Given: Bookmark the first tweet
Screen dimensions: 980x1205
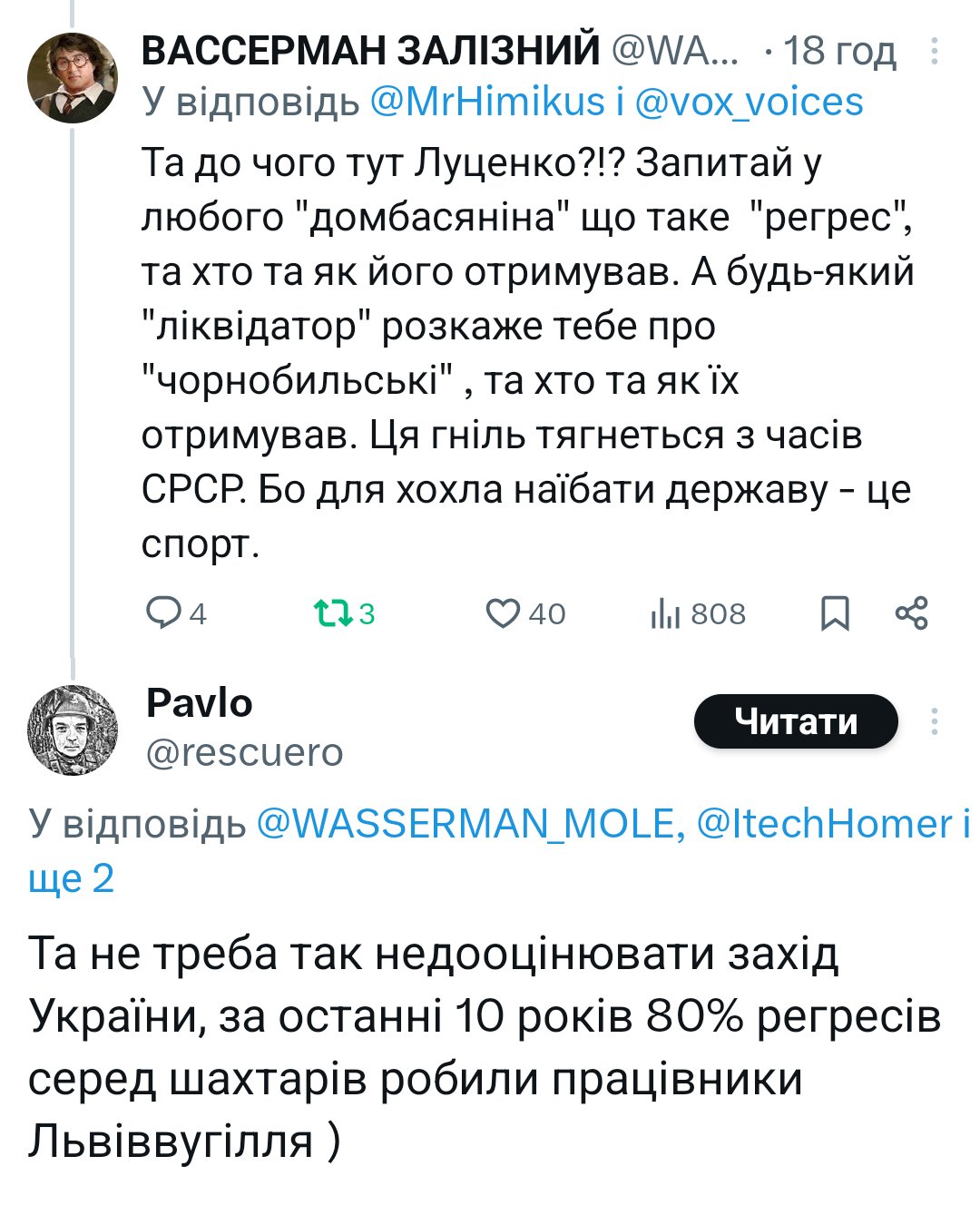Looking at the screenshot, I should 835,613.
